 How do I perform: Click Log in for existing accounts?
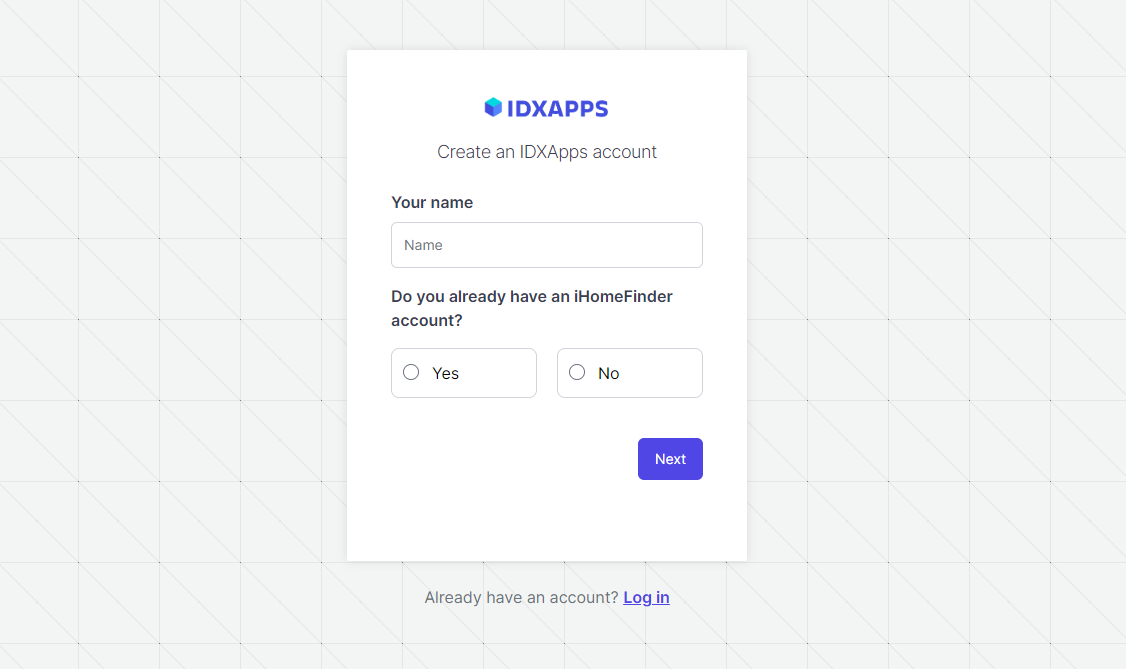pos(646,597)
